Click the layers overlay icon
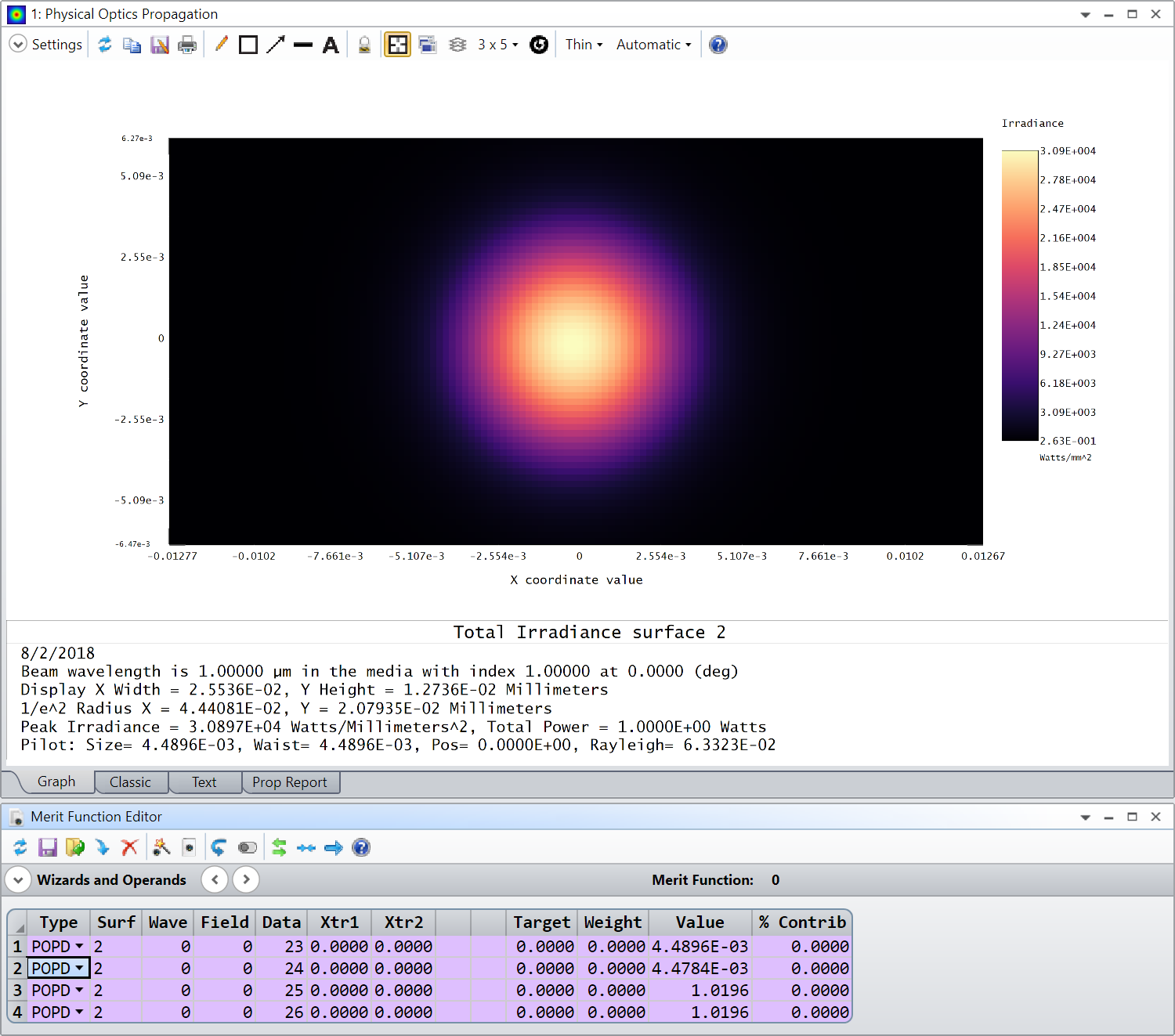Screen dimensions: 1175x1036 [x=457, y=45]
